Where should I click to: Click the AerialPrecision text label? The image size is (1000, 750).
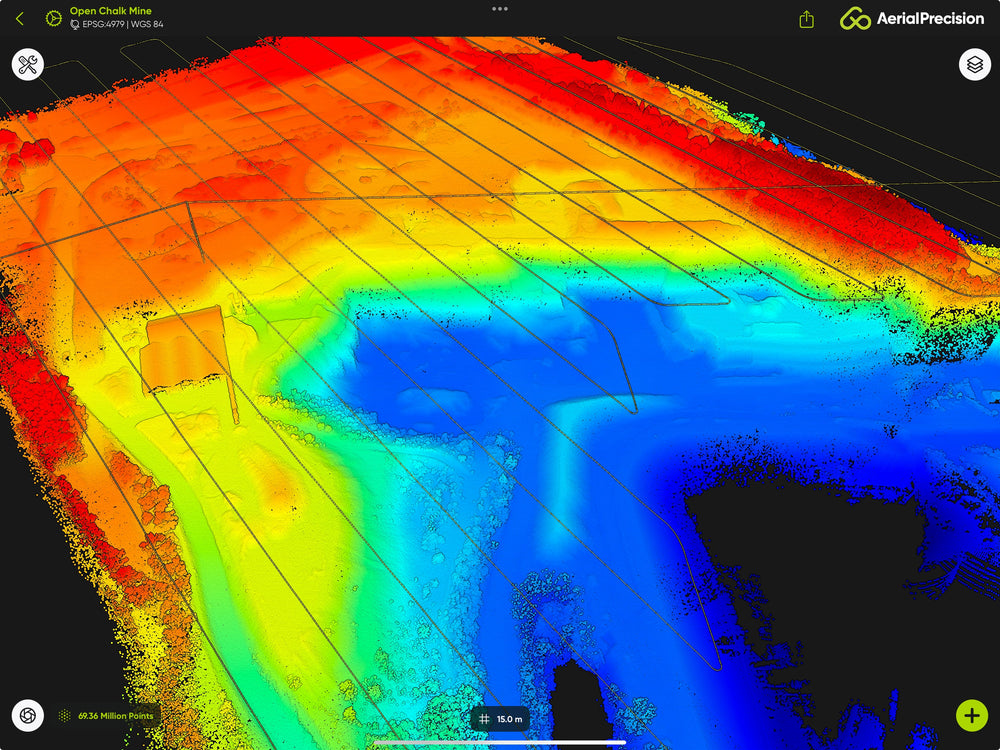click(930, 18)
